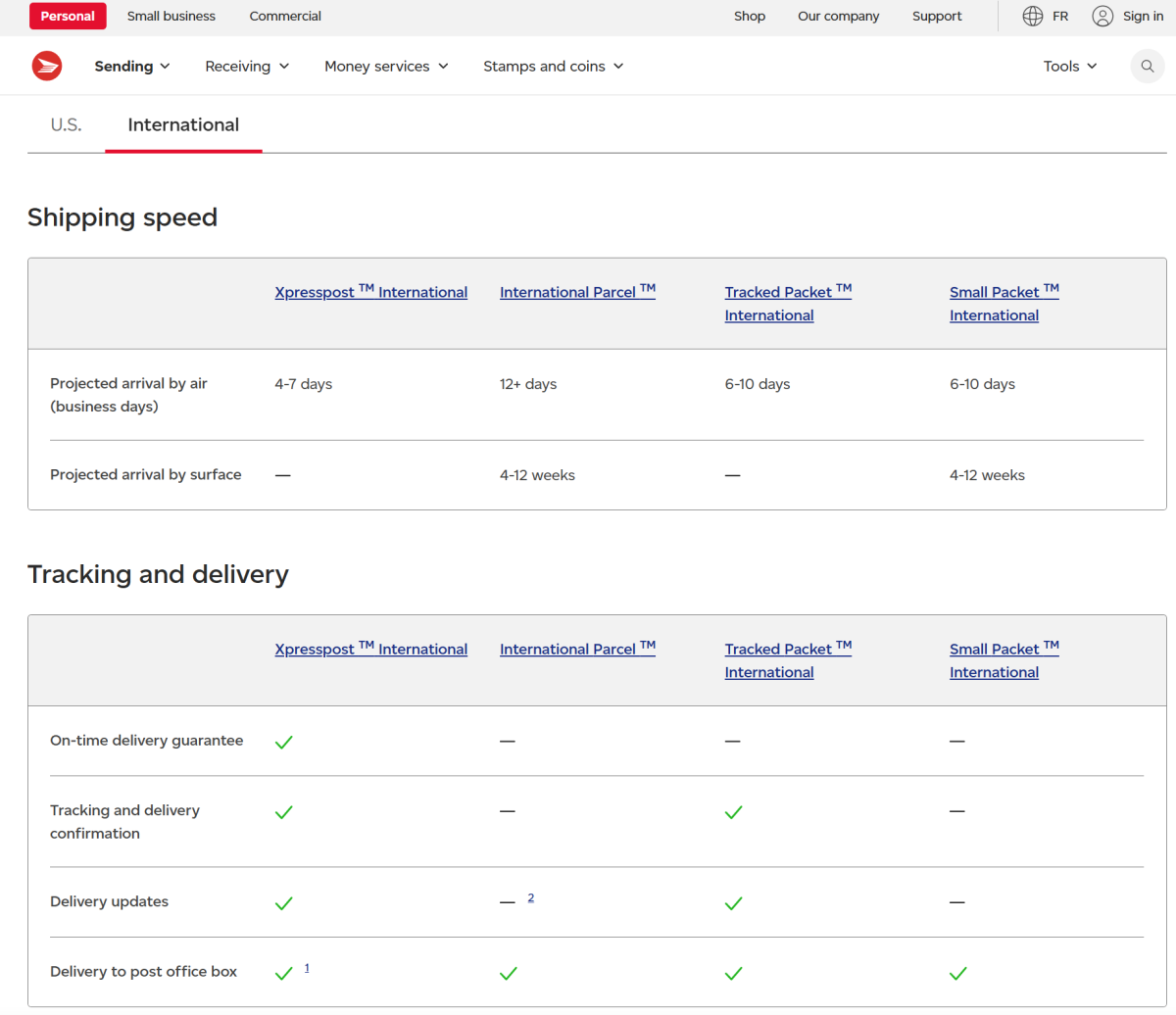The image size is (1176, 1015).
Task: Open Xpresspost International link in Shipping speed table
Action: point(371,291)
